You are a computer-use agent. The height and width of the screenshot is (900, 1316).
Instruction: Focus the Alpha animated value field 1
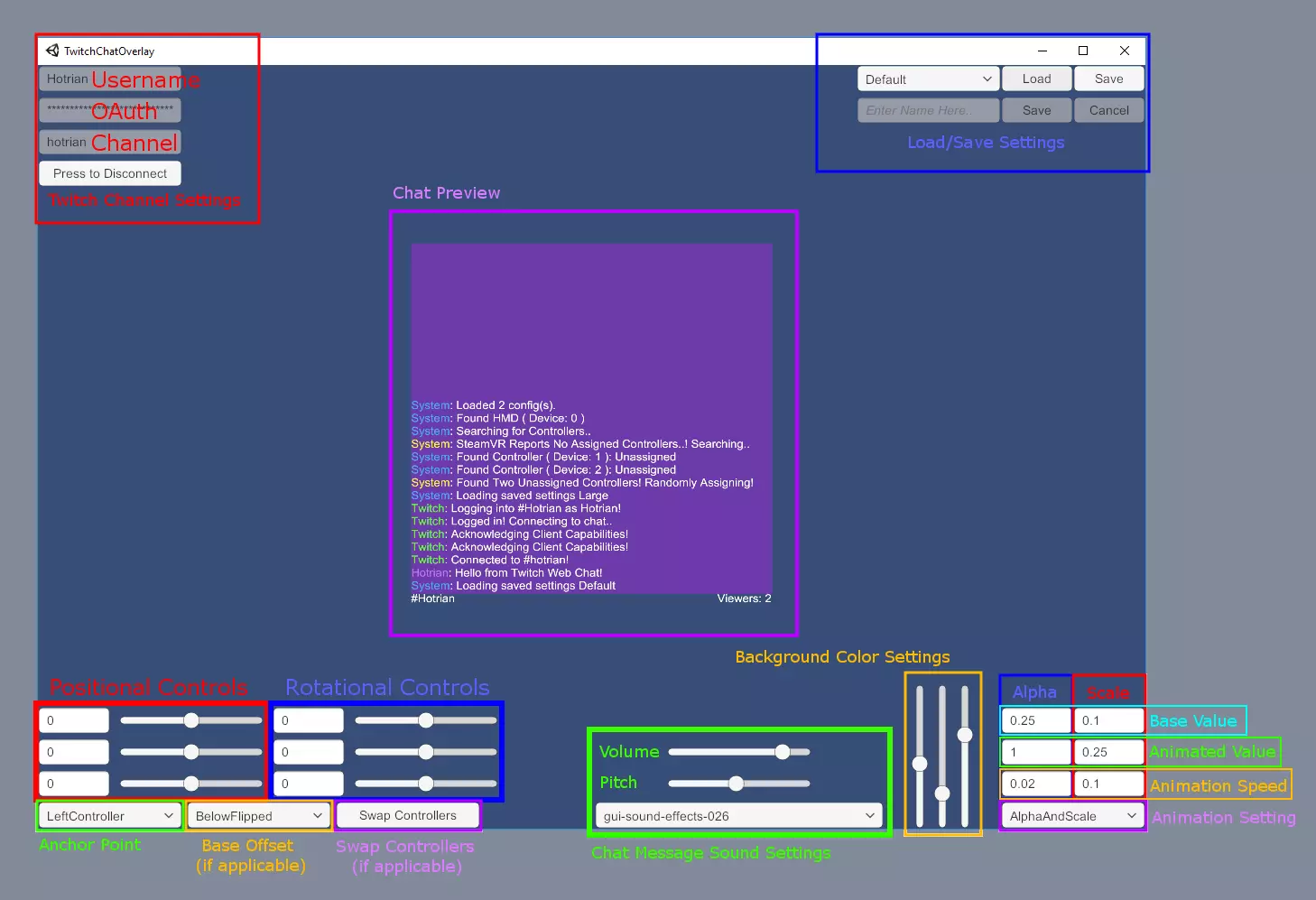1036,752
